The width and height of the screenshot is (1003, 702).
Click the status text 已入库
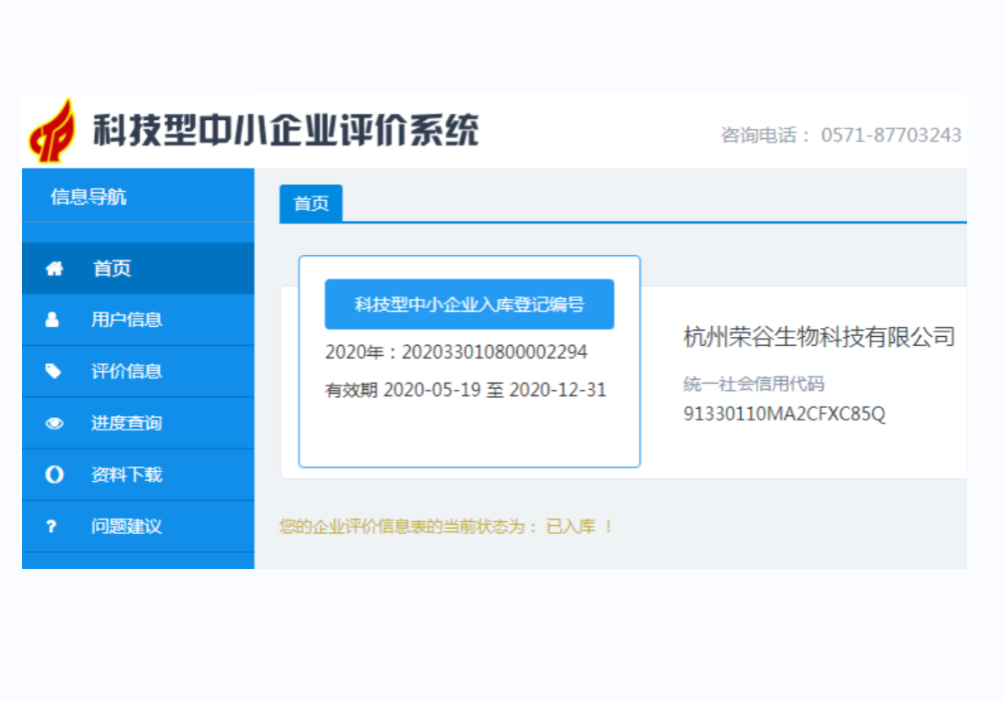click(571, 527)
